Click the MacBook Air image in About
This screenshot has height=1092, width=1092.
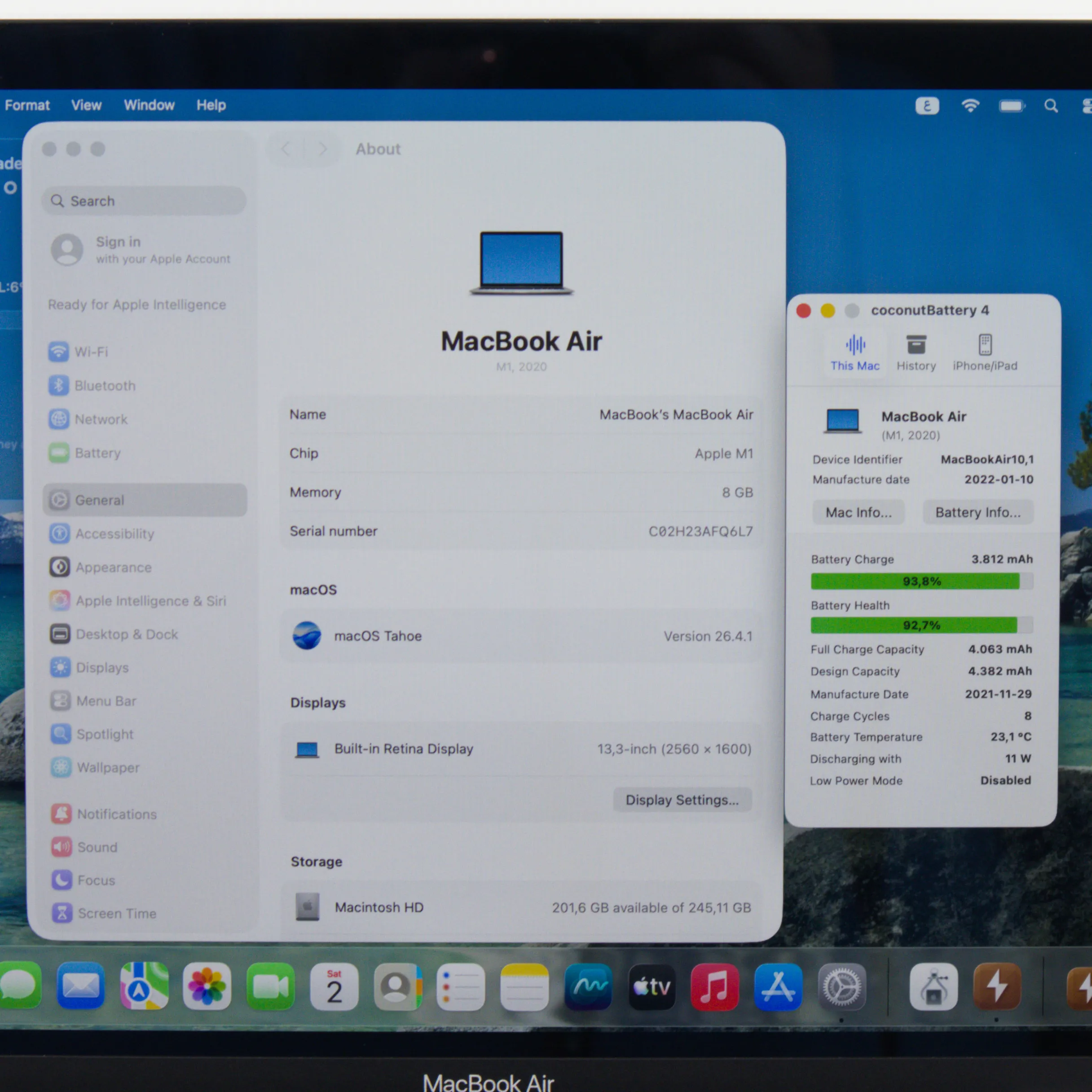click(x=521, y=263)
